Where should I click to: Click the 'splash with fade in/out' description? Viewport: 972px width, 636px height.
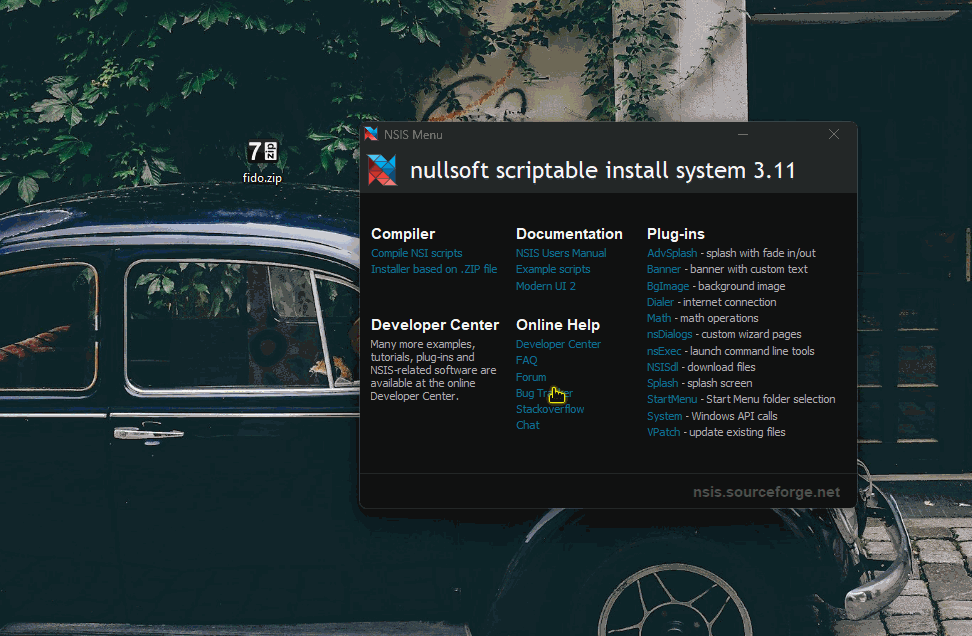pyautogui.click(x=761, y=253)
